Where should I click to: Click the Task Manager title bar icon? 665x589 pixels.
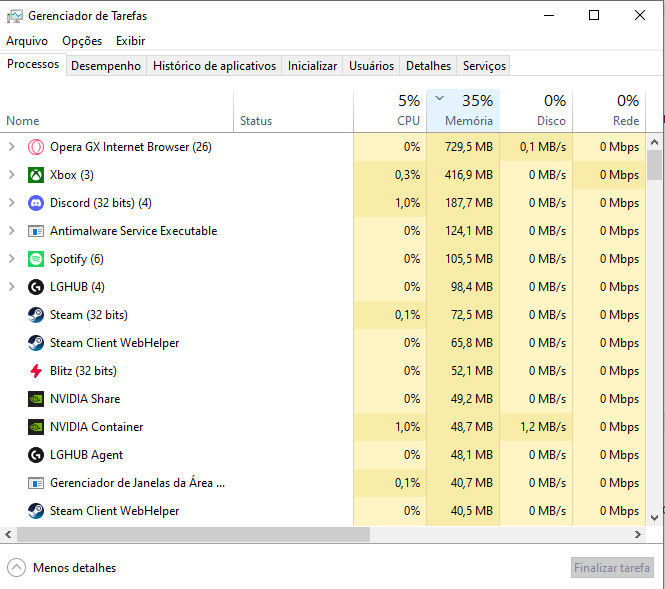(14, 16)
